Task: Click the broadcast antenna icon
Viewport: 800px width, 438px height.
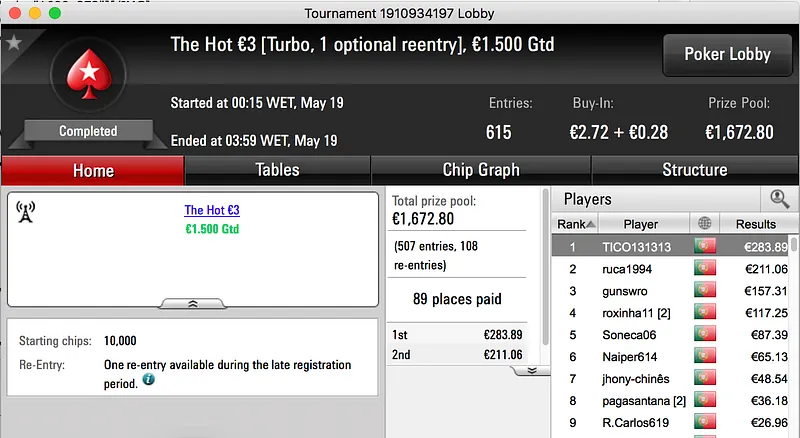Action: (x=26, y=213)
